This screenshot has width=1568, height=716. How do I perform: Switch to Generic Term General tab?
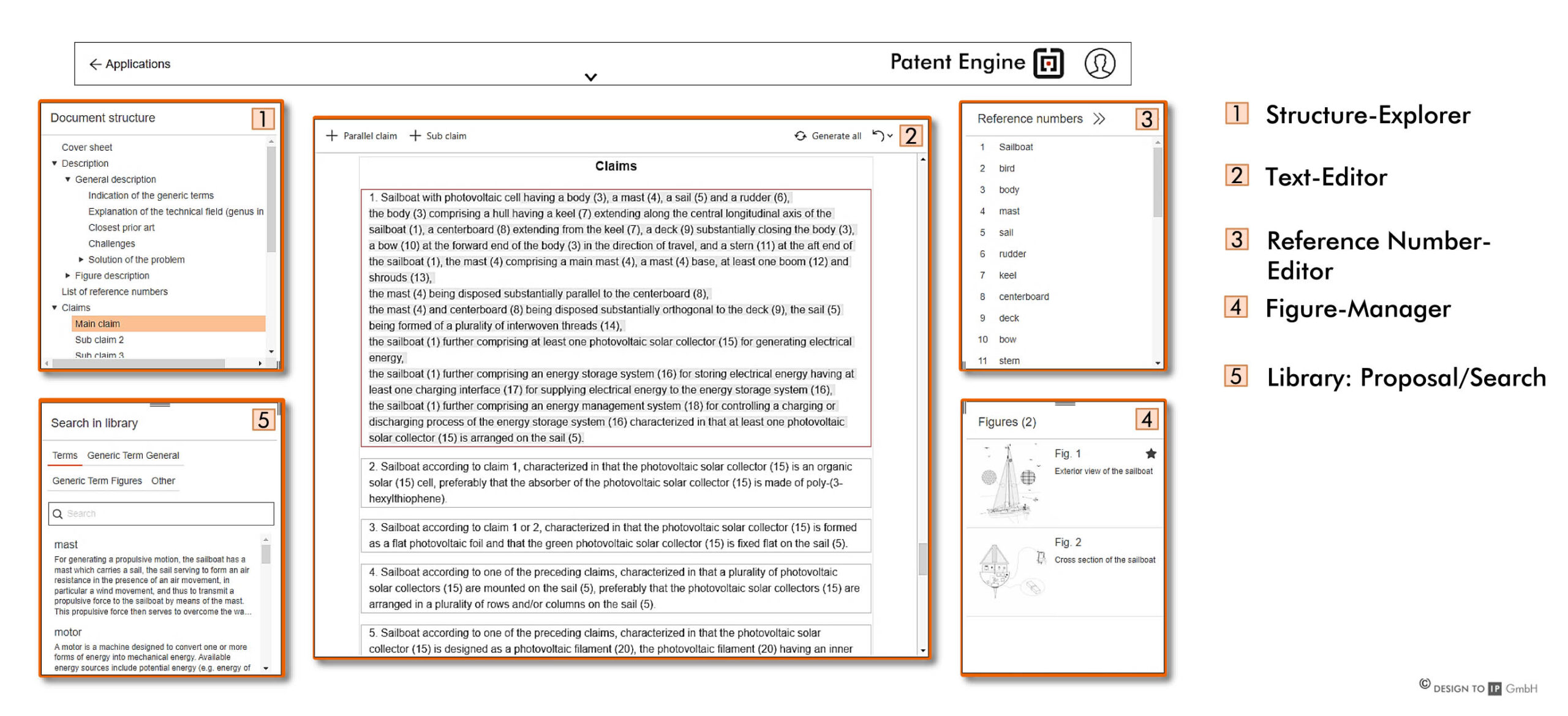[x=133, y=456]
